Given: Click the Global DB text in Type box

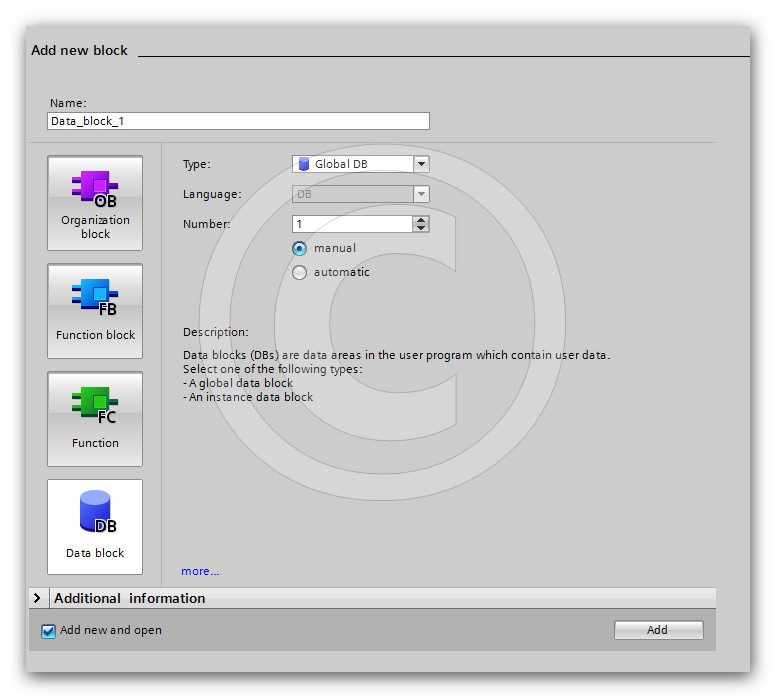Looking at the screenshot, I should tap(341, 164).
